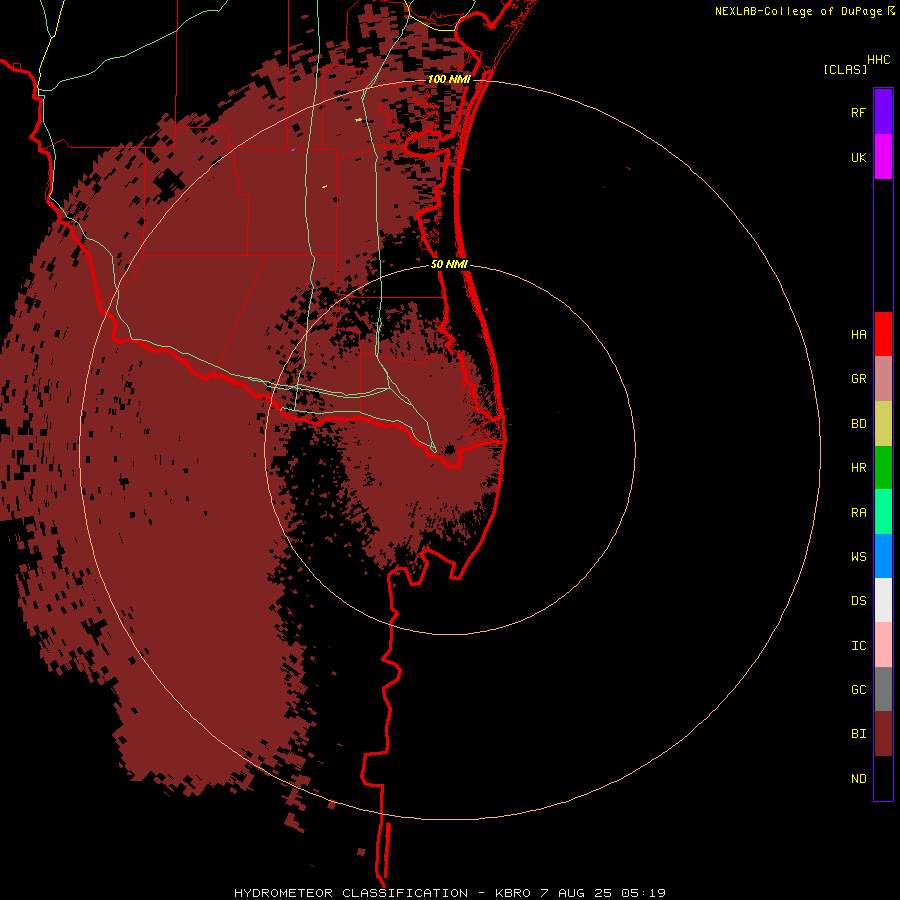Click the BI dark red legend swatch
Image resolution: width=900 pixels, height=900 pixels.
[883, 734]
